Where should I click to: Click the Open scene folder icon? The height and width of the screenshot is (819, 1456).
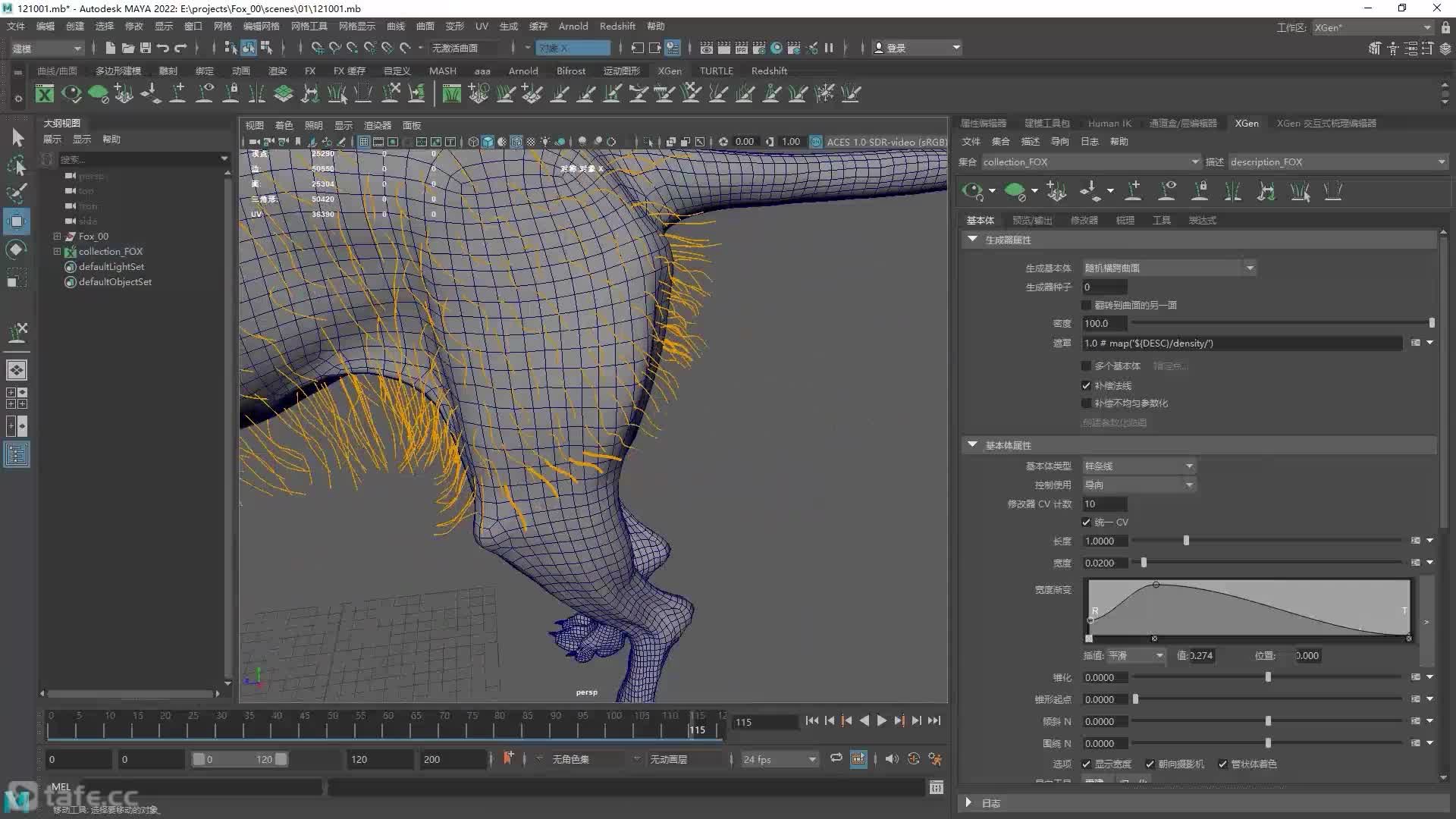tap(128, 48)
